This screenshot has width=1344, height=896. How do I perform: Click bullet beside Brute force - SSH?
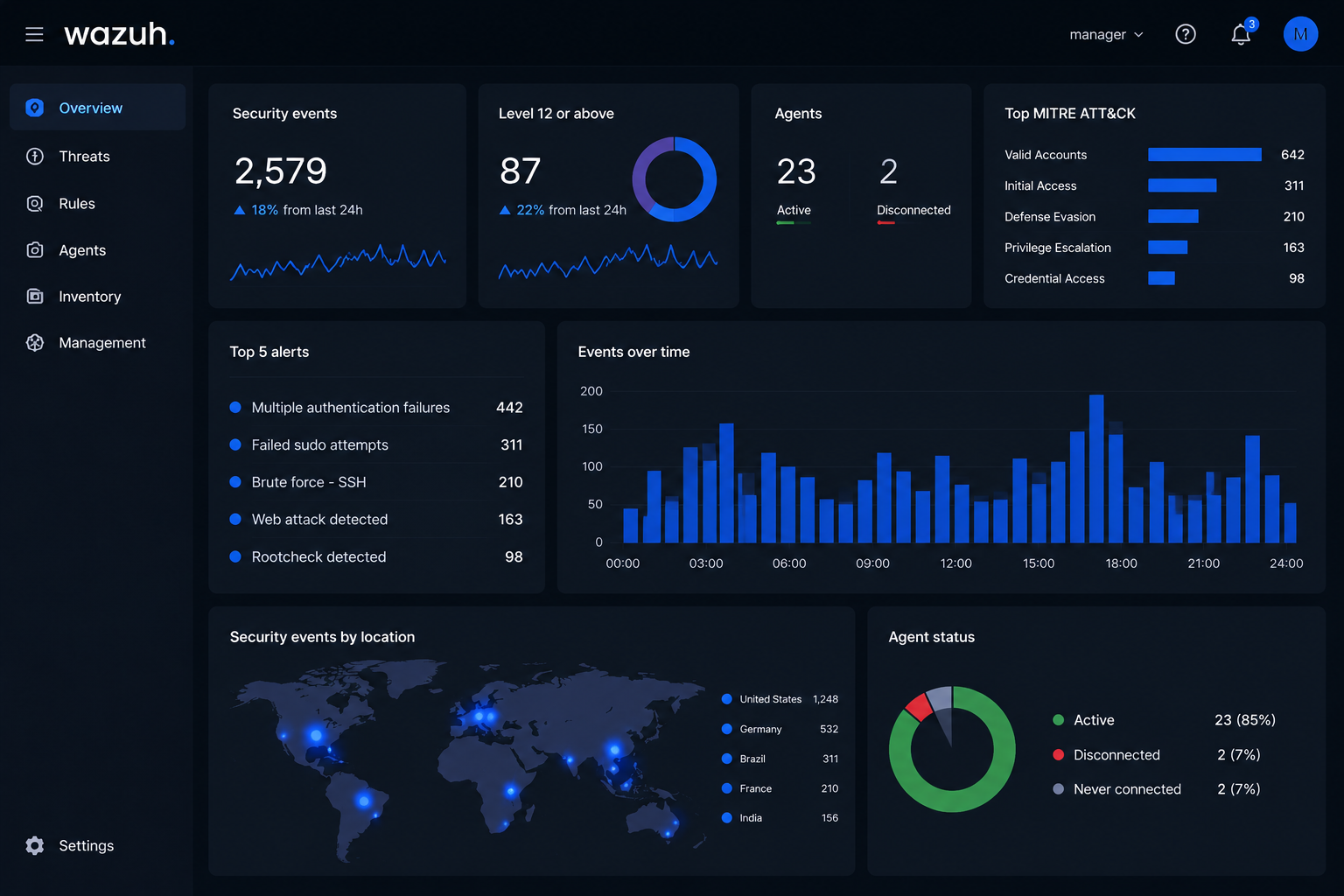click(235, 481)
